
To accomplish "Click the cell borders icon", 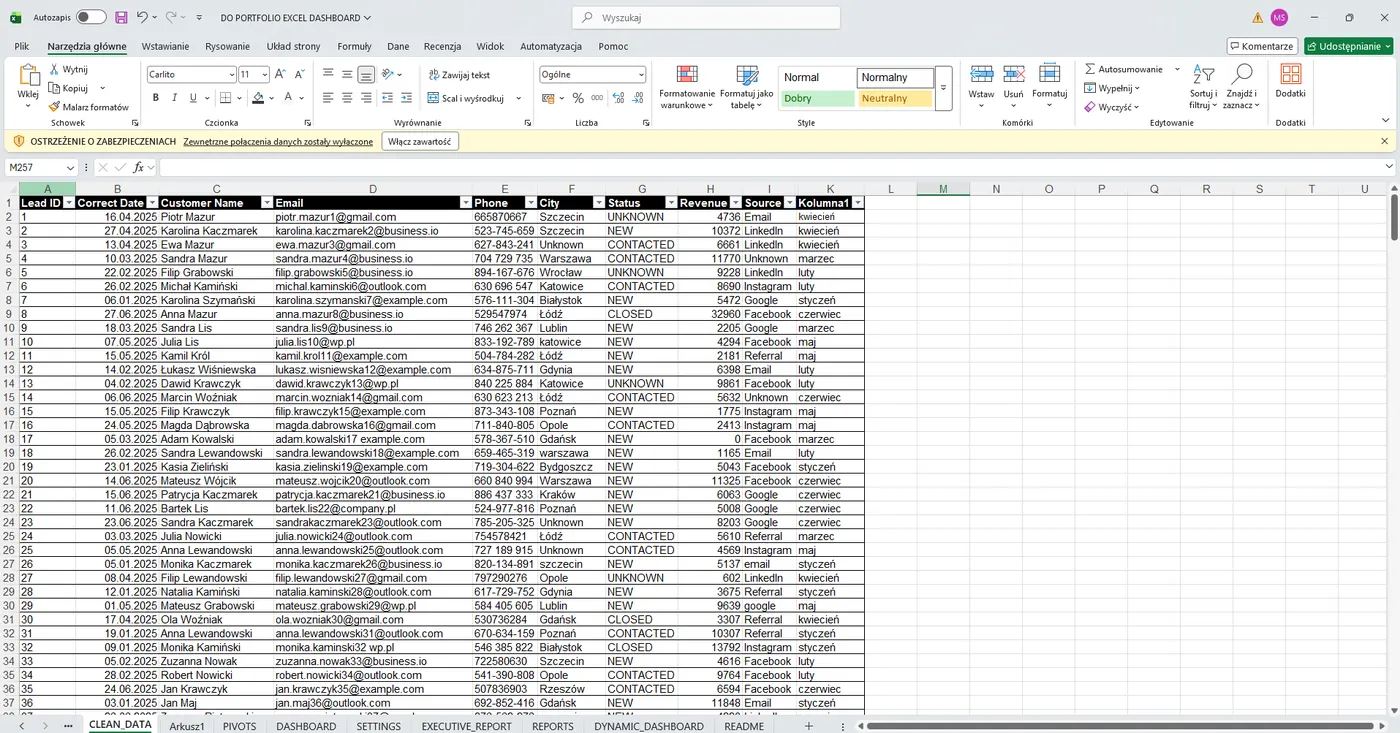I will 225,98.
